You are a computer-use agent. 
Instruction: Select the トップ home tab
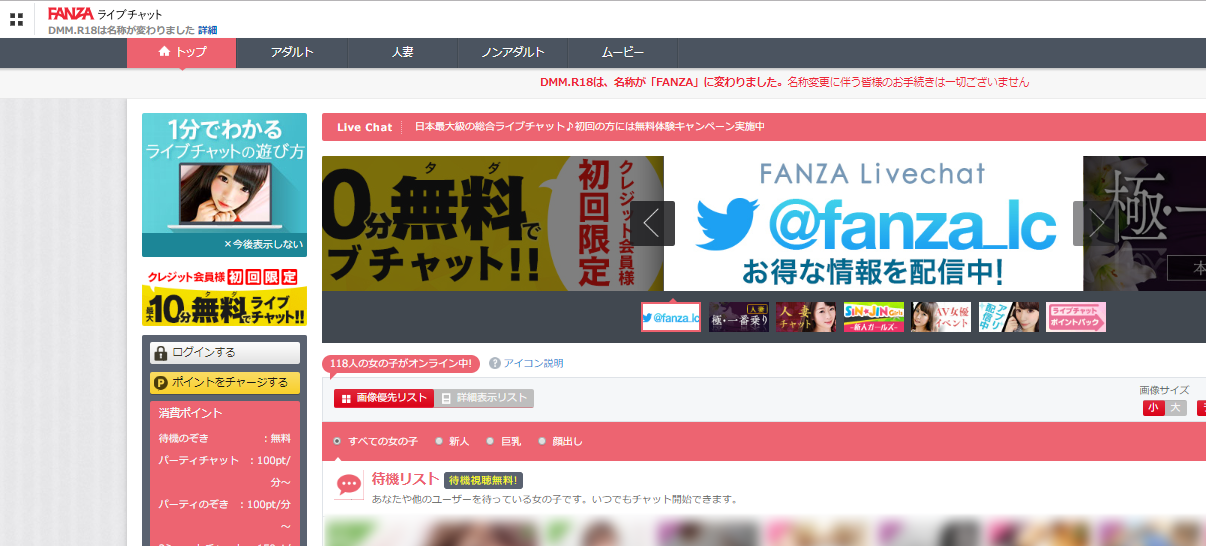pos(182,53)
